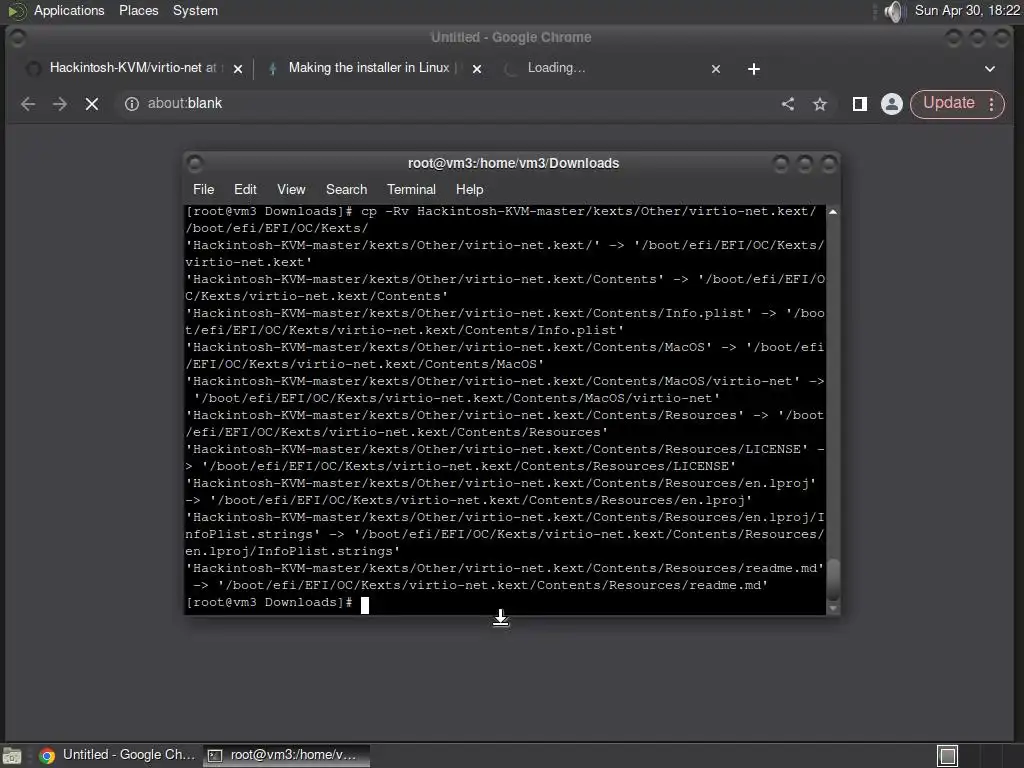Click terminal scrollbar down arrow
This screenshot has height=768, width=1024.
tap(833, 608)
